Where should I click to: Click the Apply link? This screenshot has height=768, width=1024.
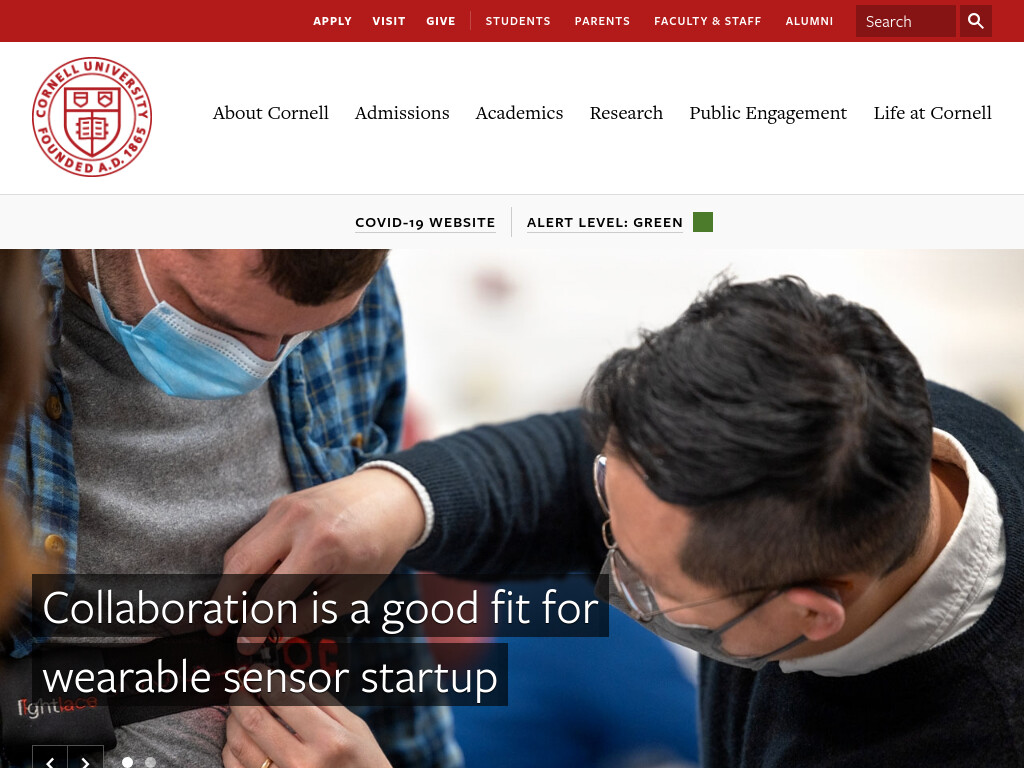(332, 21)
